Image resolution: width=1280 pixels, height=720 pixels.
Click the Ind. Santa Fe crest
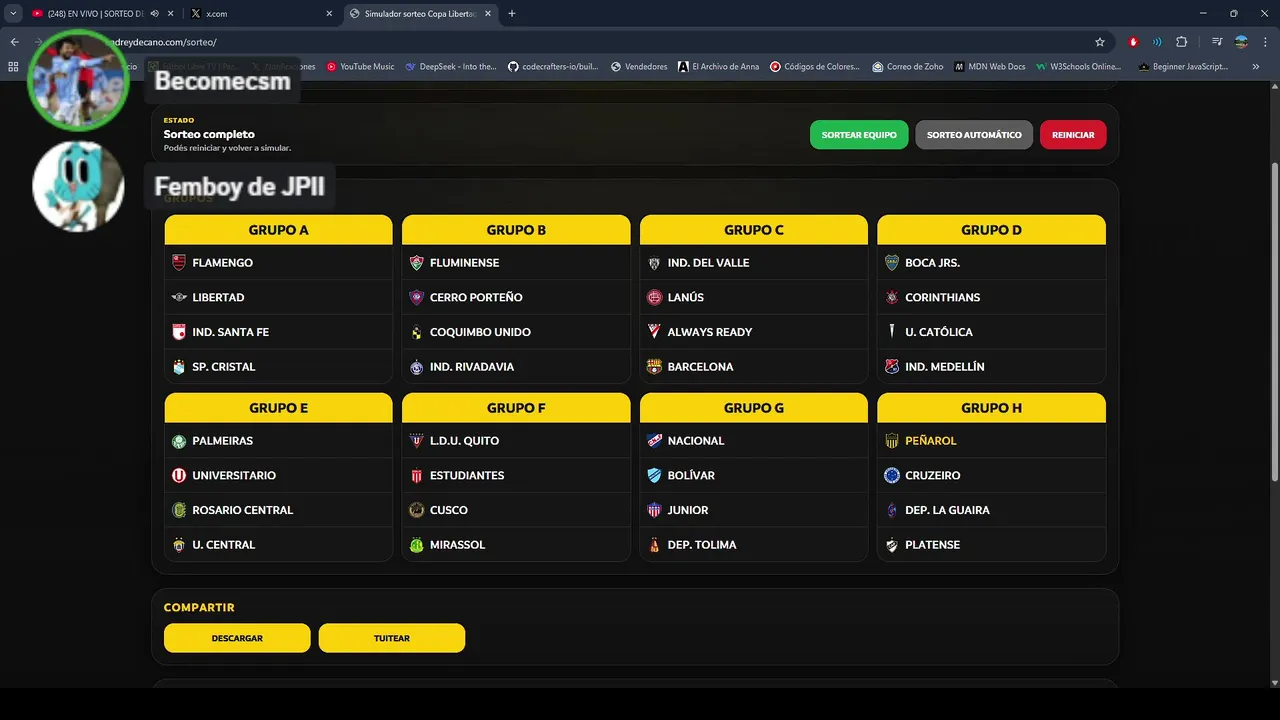(179, 332)
